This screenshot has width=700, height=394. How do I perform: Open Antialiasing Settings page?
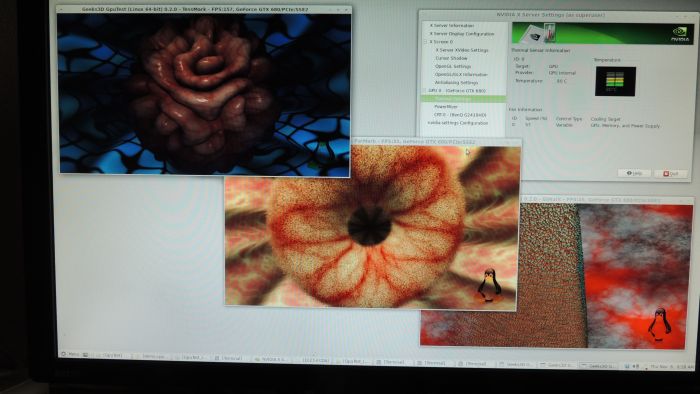point(456,83)
